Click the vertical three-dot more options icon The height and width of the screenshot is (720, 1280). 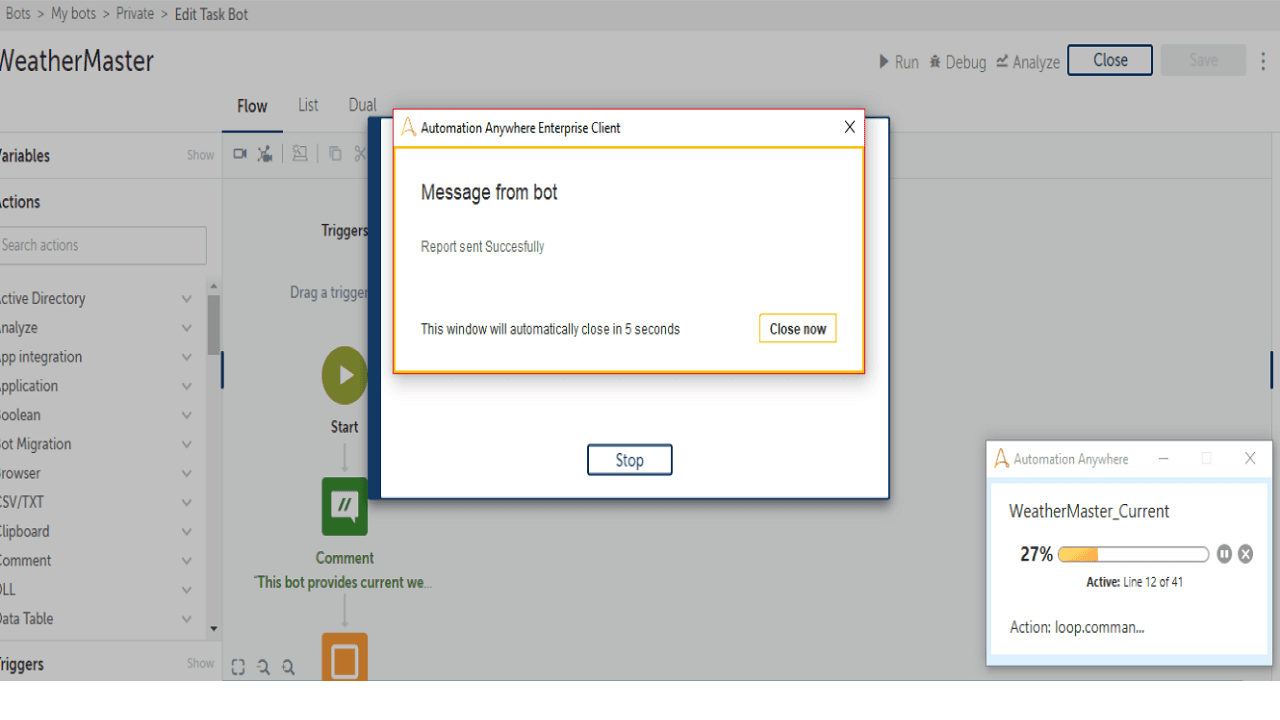click(x=1264, y=61)
